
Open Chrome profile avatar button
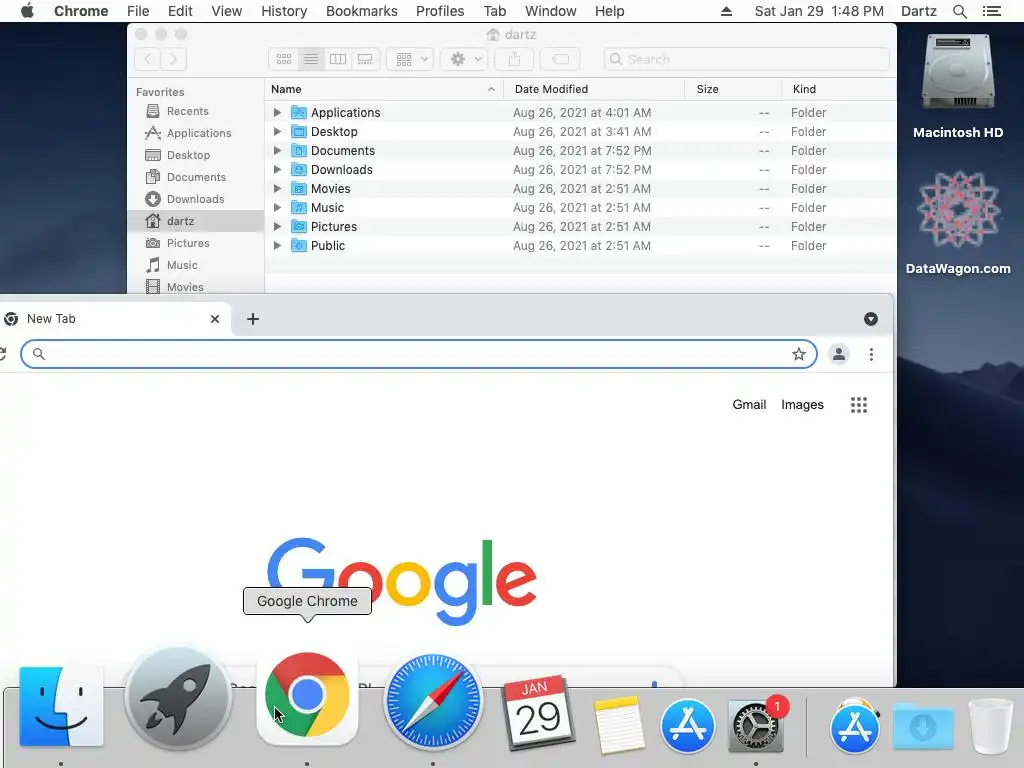pos(839,354)
